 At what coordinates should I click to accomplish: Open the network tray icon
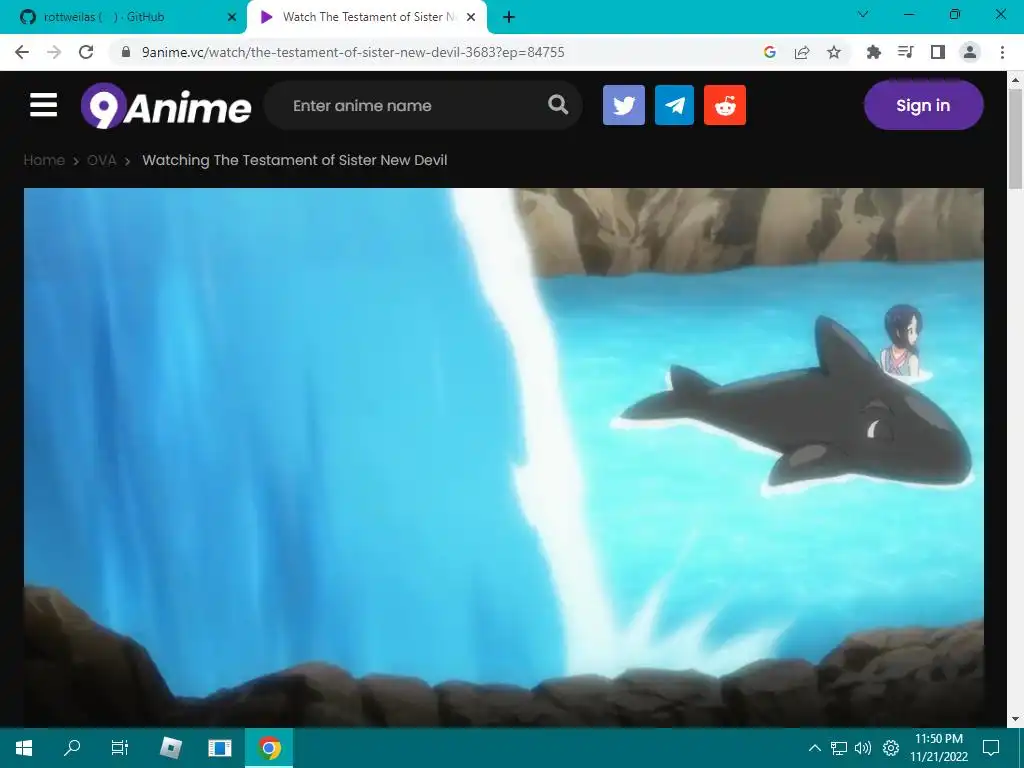[839, 748]
